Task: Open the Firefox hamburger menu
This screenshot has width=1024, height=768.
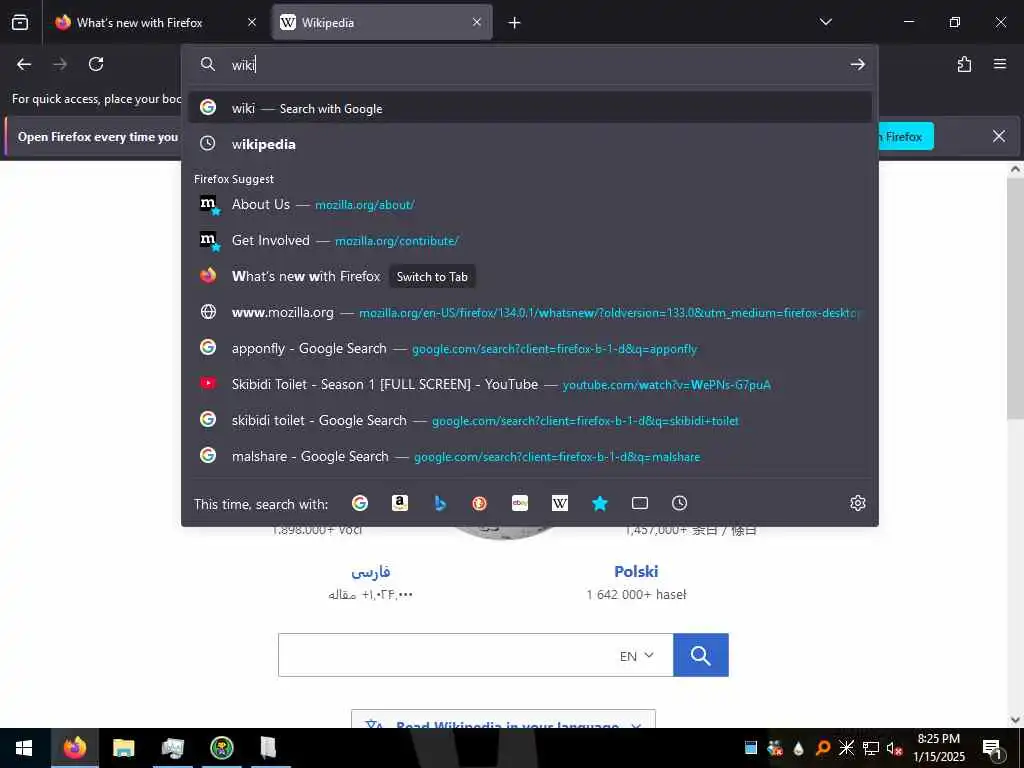Action: pyautogui.click(x=1000, y=64)
